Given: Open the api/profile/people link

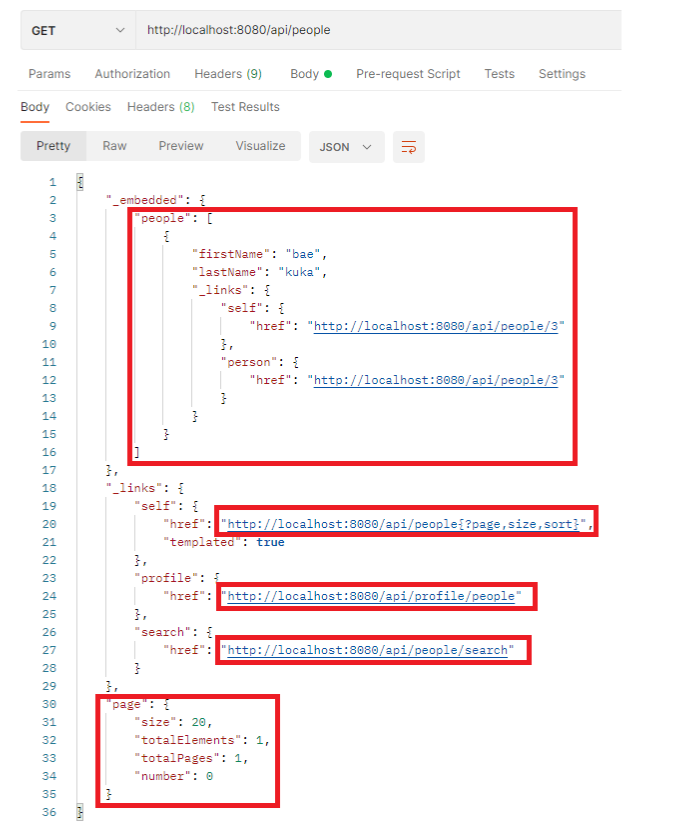Looking at the screenshot, I should pyautogui.click(x=371, y=596).
